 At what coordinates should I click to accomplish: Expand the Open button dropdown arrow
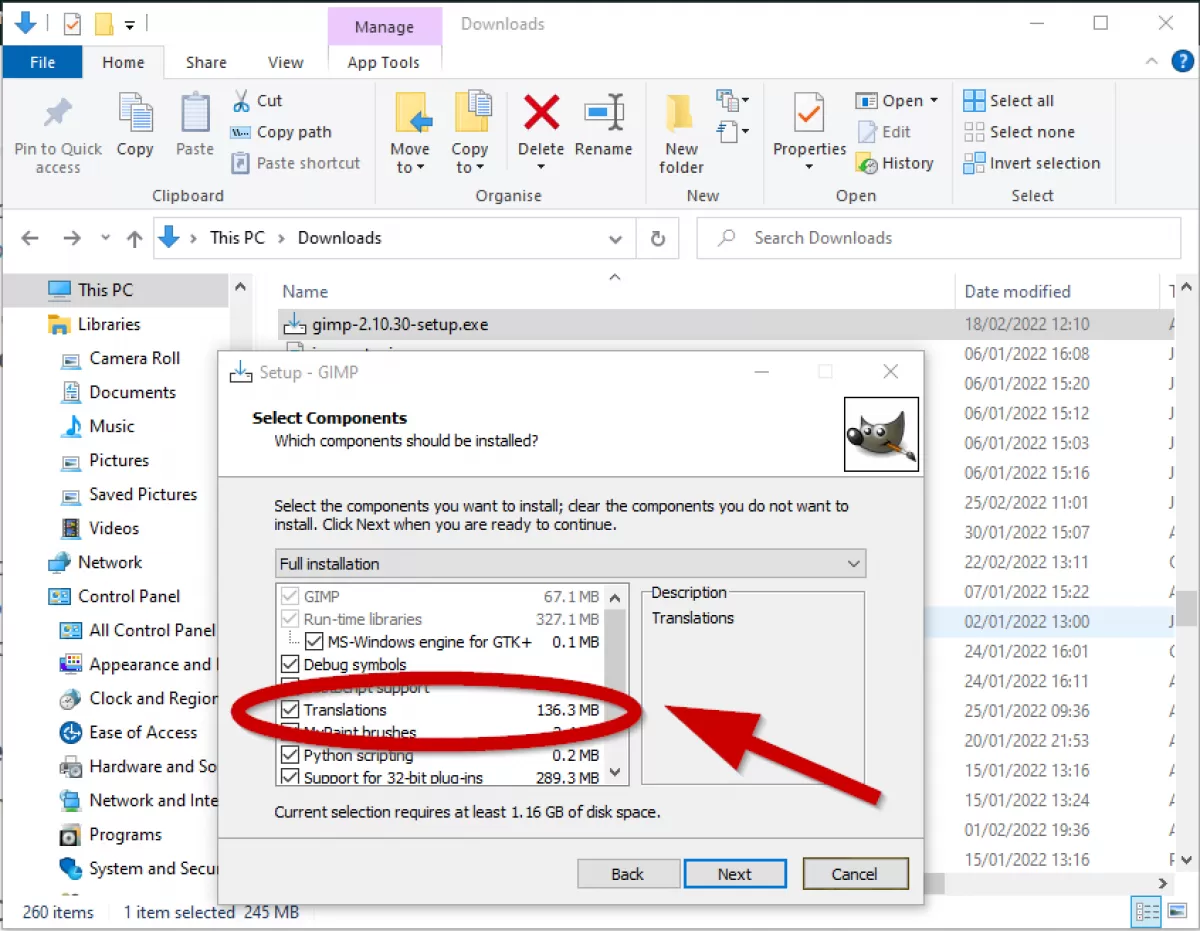coord(934,101)
